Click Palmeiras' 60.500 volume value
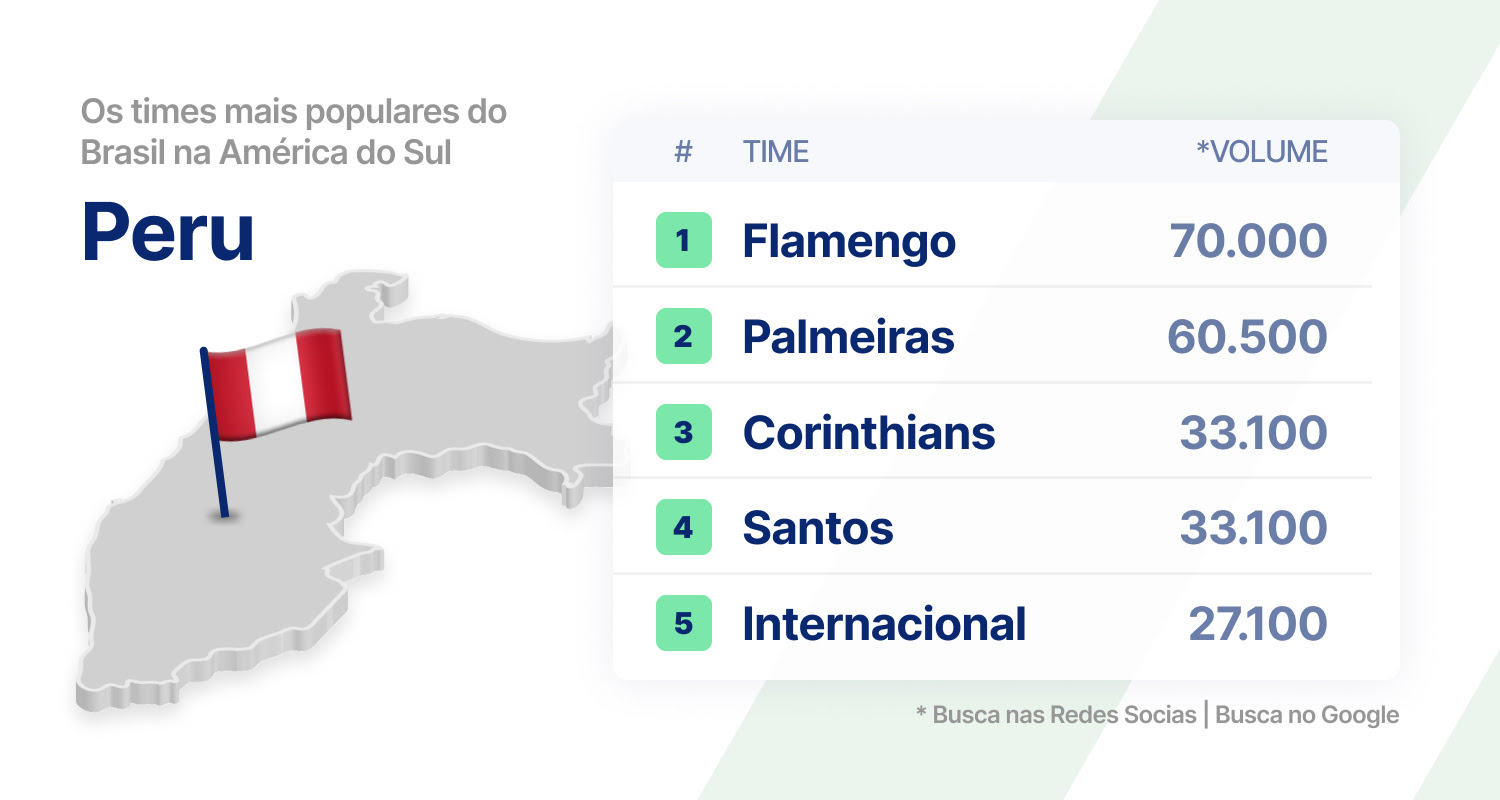The image size is (1500, 800). coord(1247,337)
